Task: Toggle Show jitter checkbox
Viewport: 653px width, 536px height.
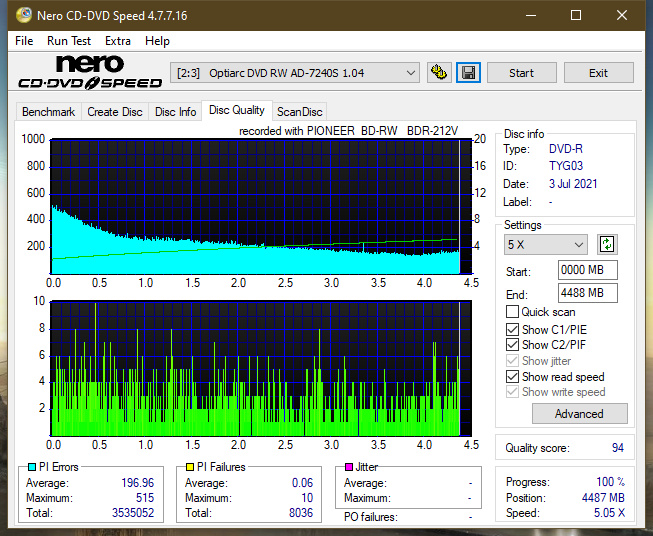Action: pyautogui.click(x=512, y=361)
